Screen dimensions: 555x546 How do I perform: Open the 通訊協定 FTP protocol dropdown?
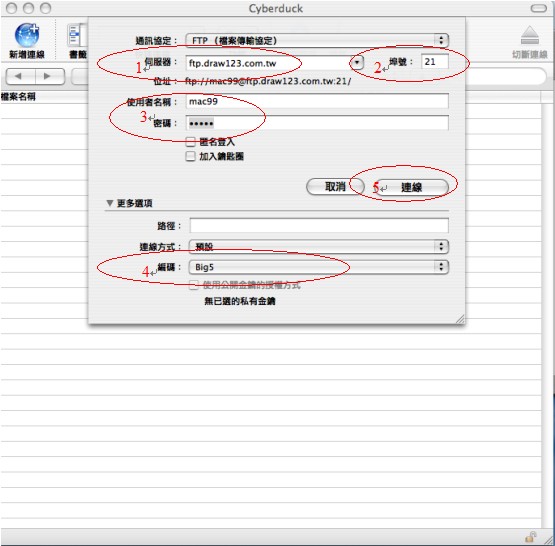317,40
